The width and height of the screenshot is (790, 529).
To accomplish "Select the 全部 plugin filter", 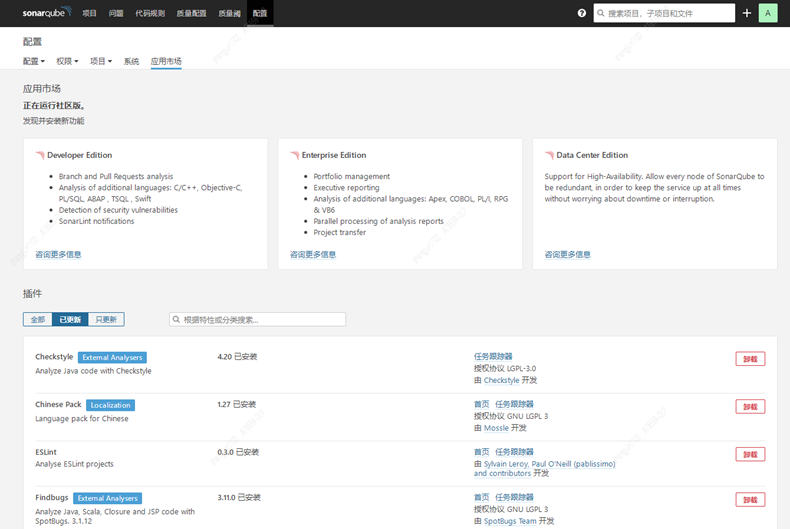I will (x=37, y=319).
